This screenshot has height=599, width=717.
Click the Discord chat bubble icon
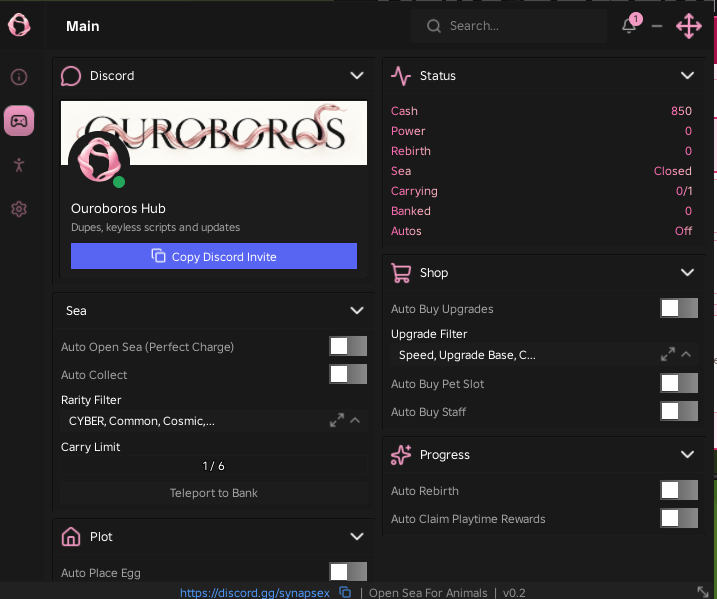pyautogui.click(x=71, y=76)
